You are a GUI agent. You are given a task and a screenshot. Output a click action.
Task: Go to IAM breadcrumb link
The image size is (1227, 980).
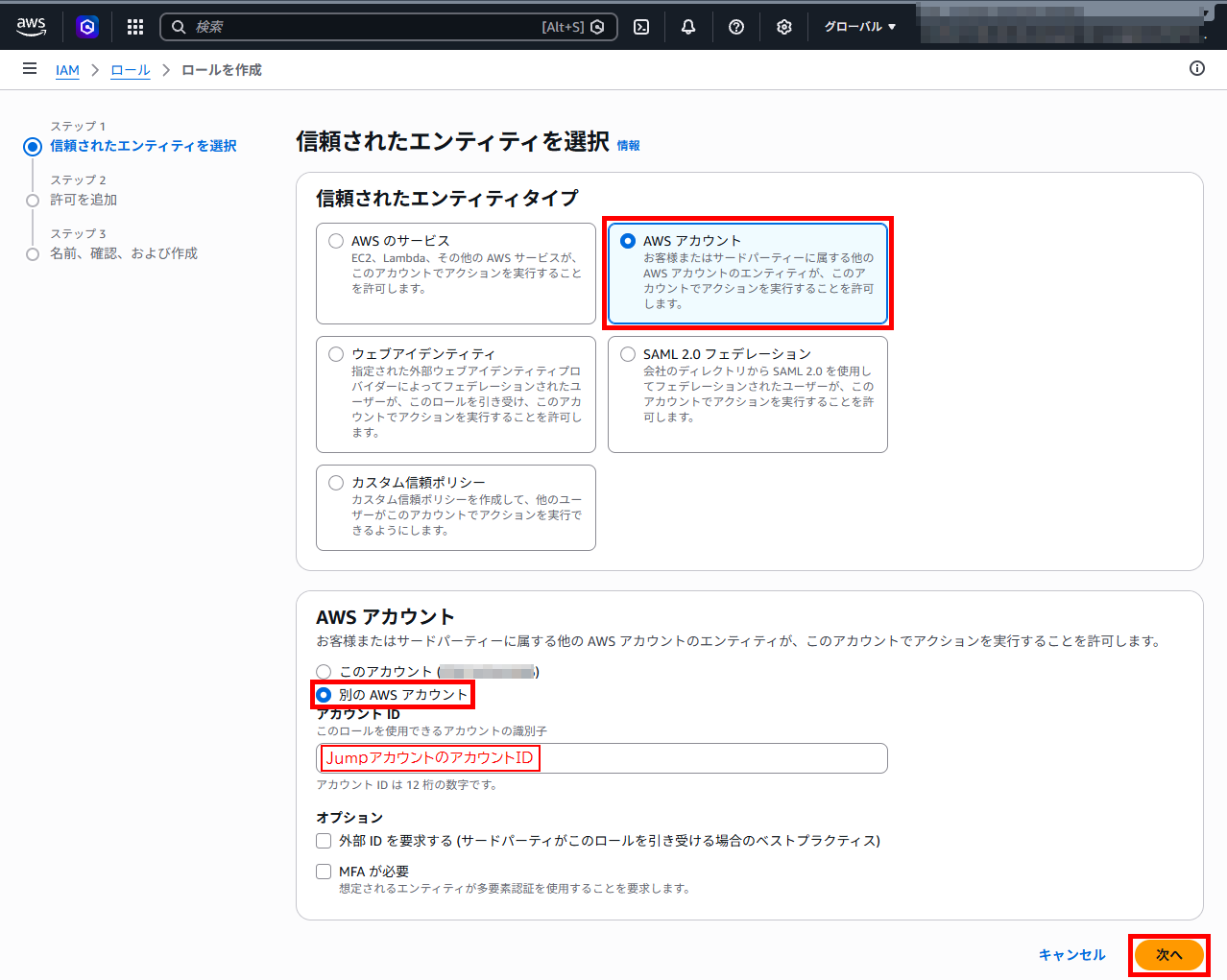(x=67, y=70)
